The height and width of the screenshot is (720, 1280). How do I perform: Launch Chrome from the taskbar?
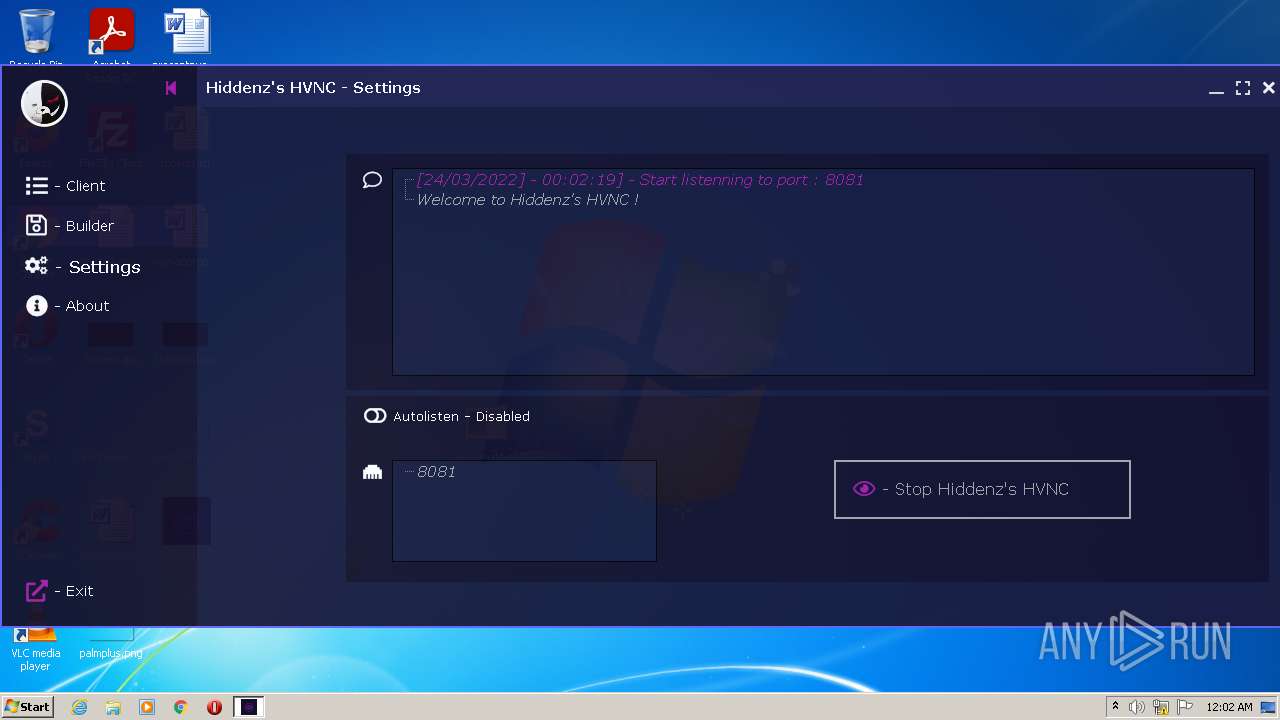(x=181, y=707)
